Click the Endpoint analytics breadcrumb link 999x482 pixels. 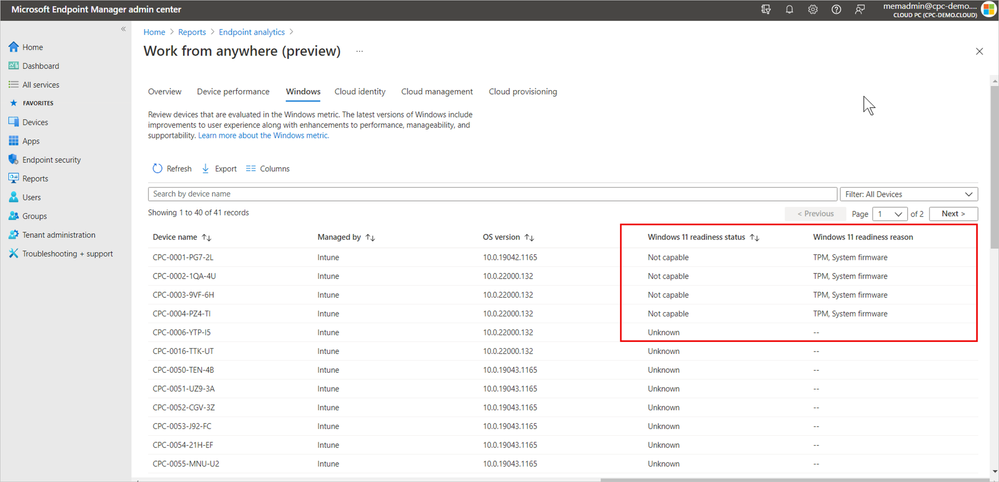[252, 31]
